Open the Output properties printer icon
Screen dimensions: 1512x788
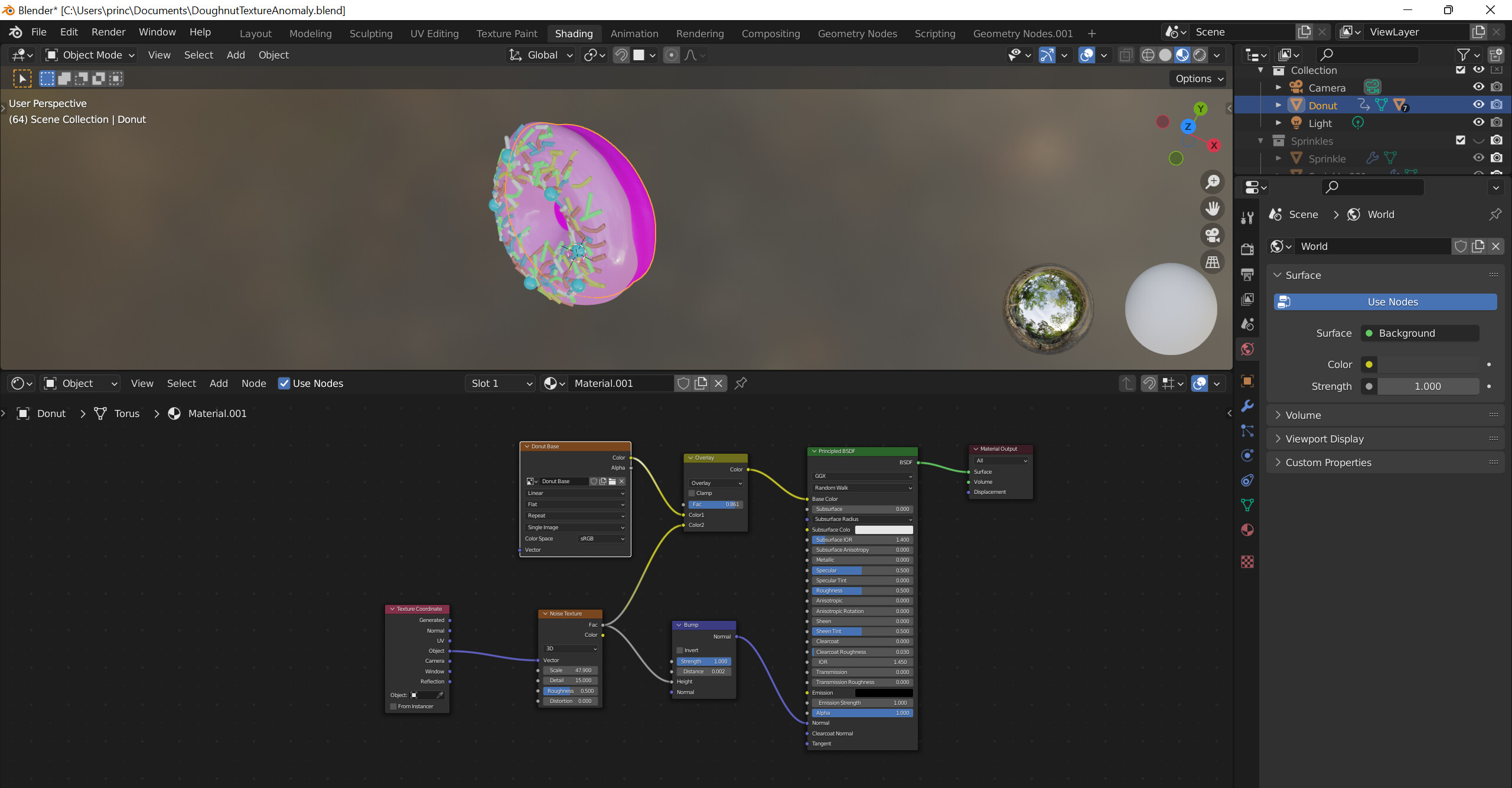pyautogui.click(x=1247, y=274)
